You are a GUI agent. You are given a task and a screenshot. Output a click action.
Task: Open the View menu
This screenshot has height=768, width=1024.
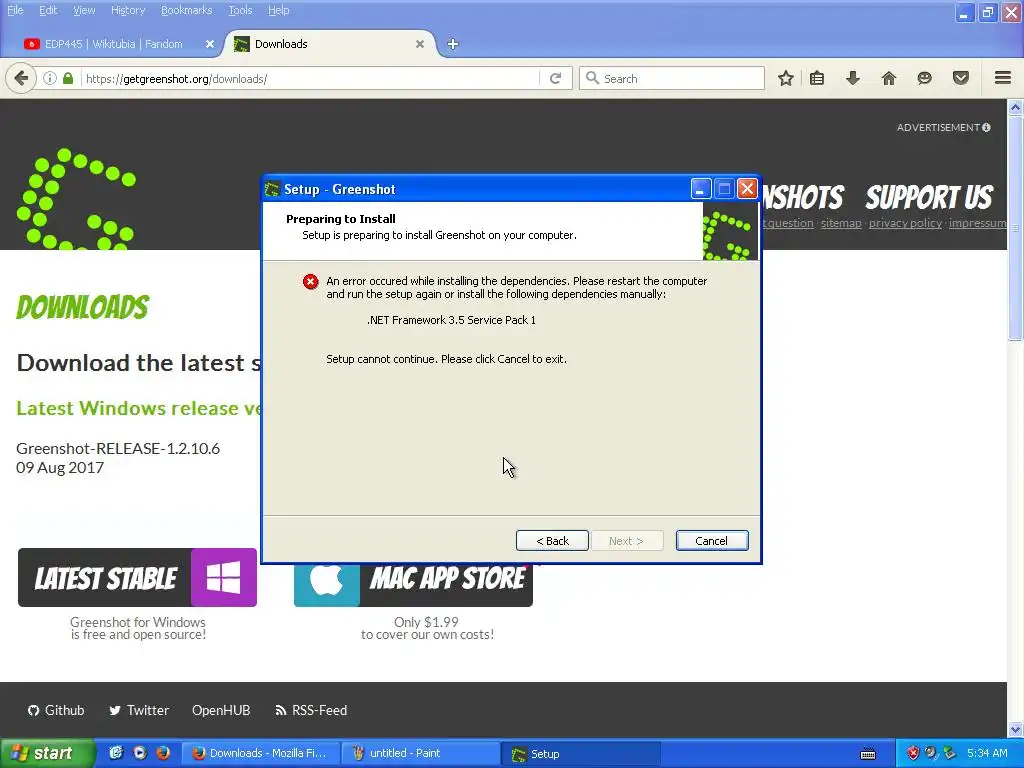[x=84, y=10]
